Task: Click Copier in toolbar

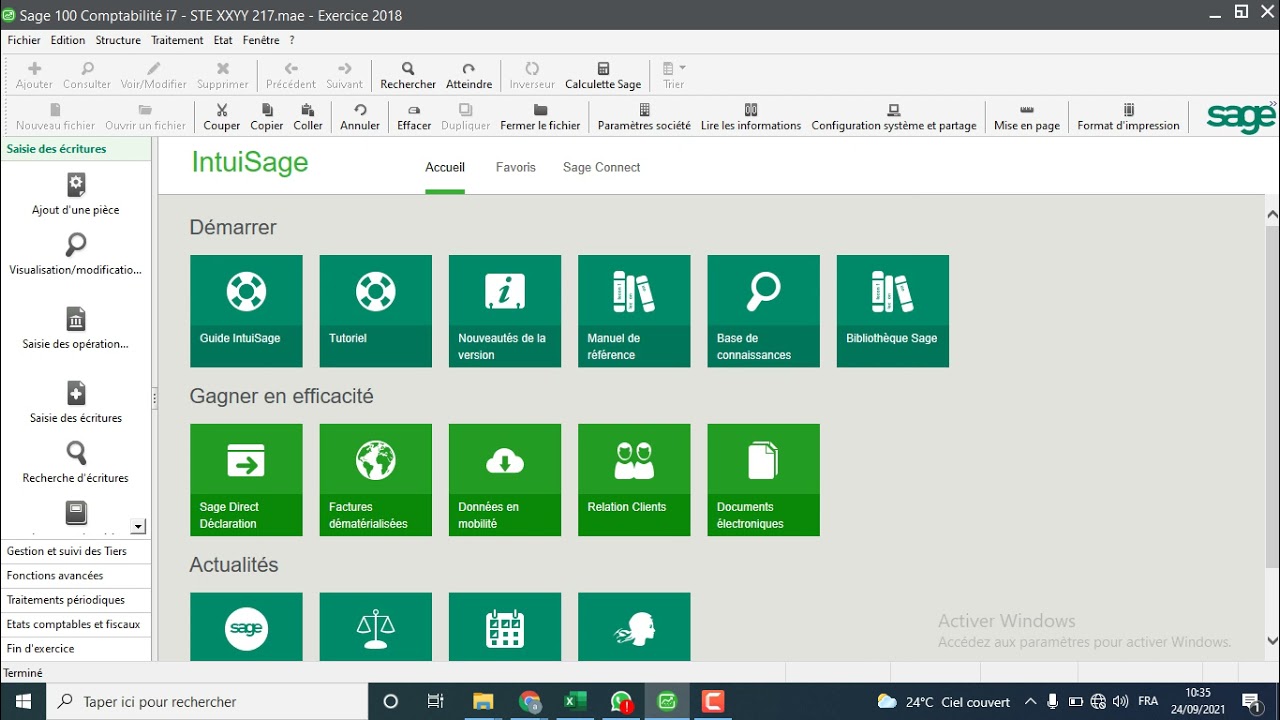Action: click(267, 117)
